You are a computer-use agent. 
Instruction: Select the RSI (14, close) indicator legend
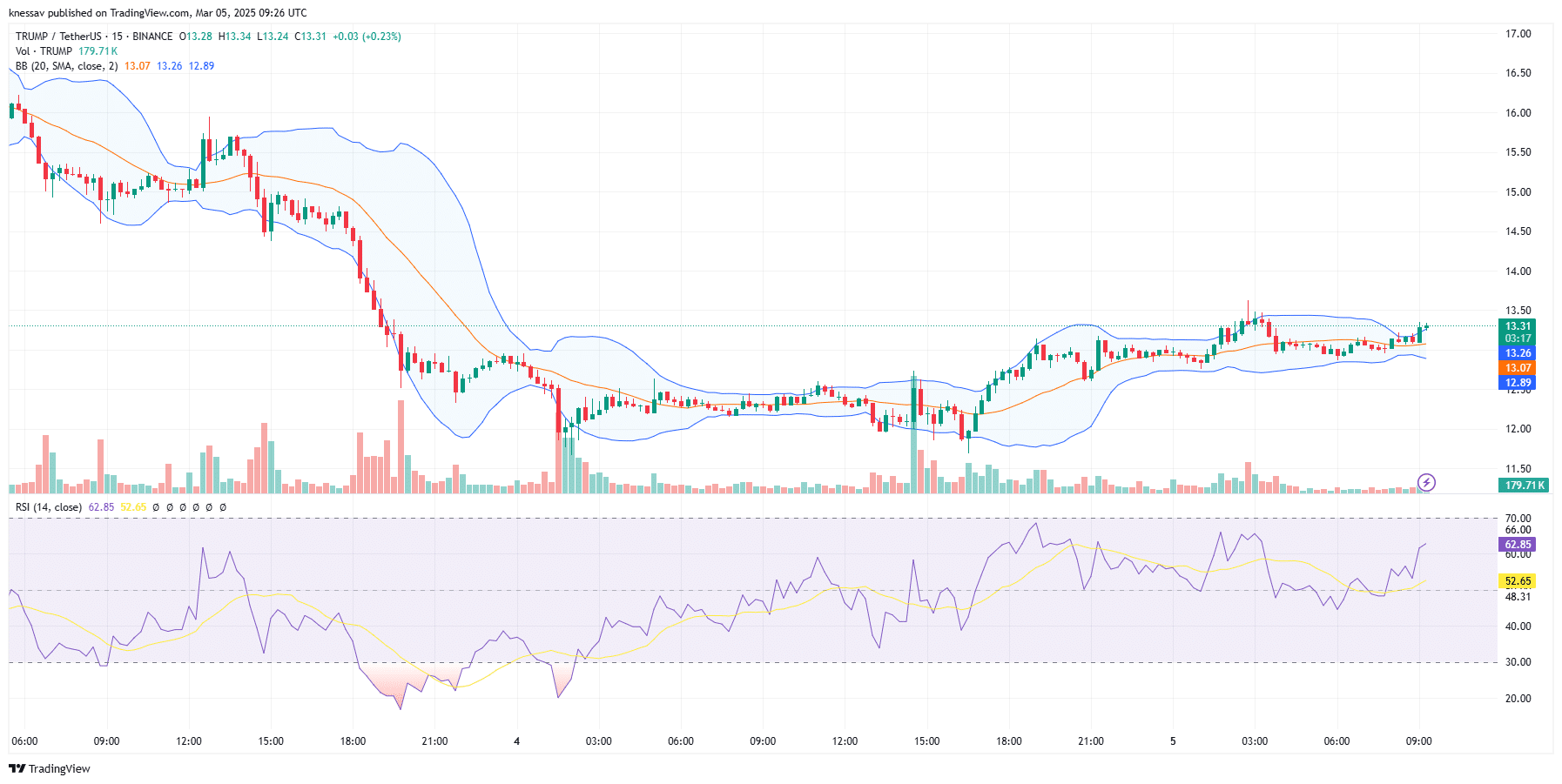[x=49, y=507]
